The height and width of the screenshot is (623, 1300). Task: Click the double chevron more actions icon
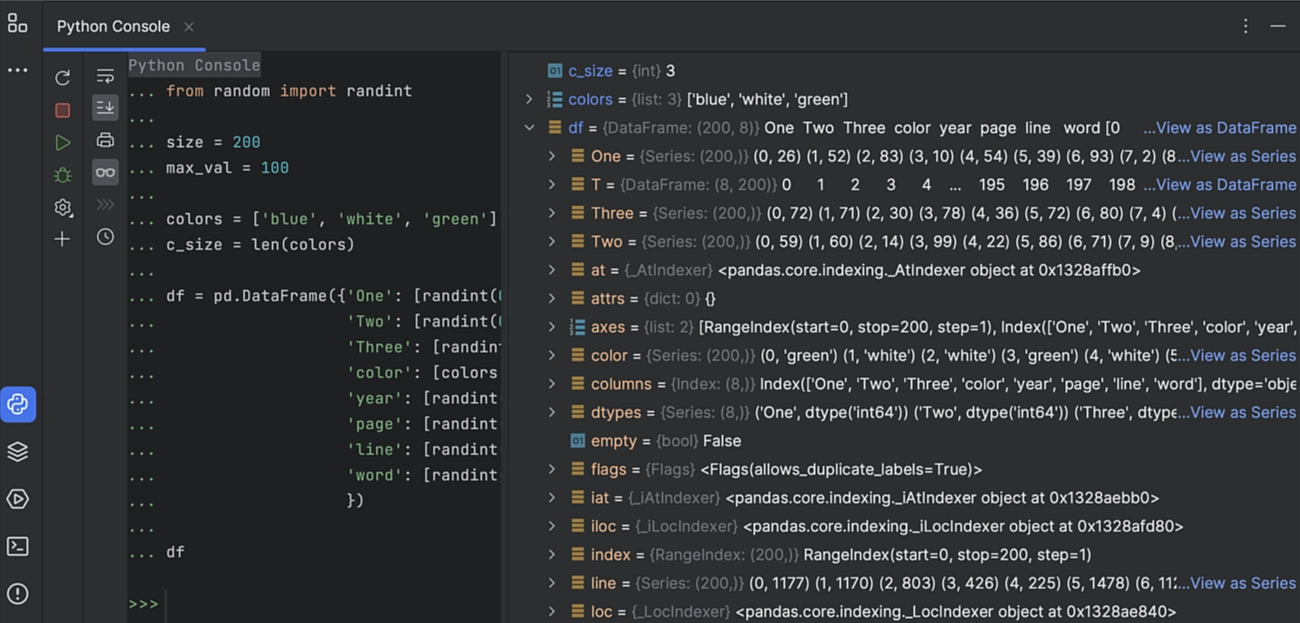[105, 204]
